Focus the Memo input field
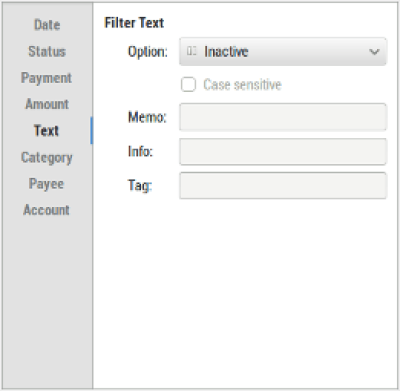This screenshot has width=400, height=391. click(x=283, y=117)
